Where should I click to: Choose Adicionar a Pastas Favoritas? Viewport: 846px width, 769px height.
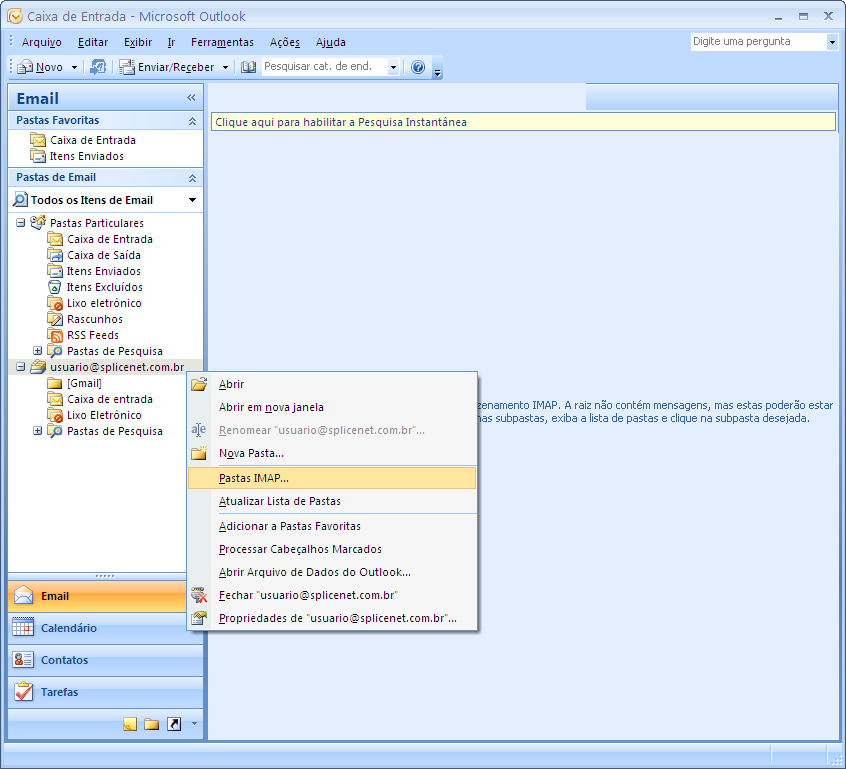pos(332,526)
